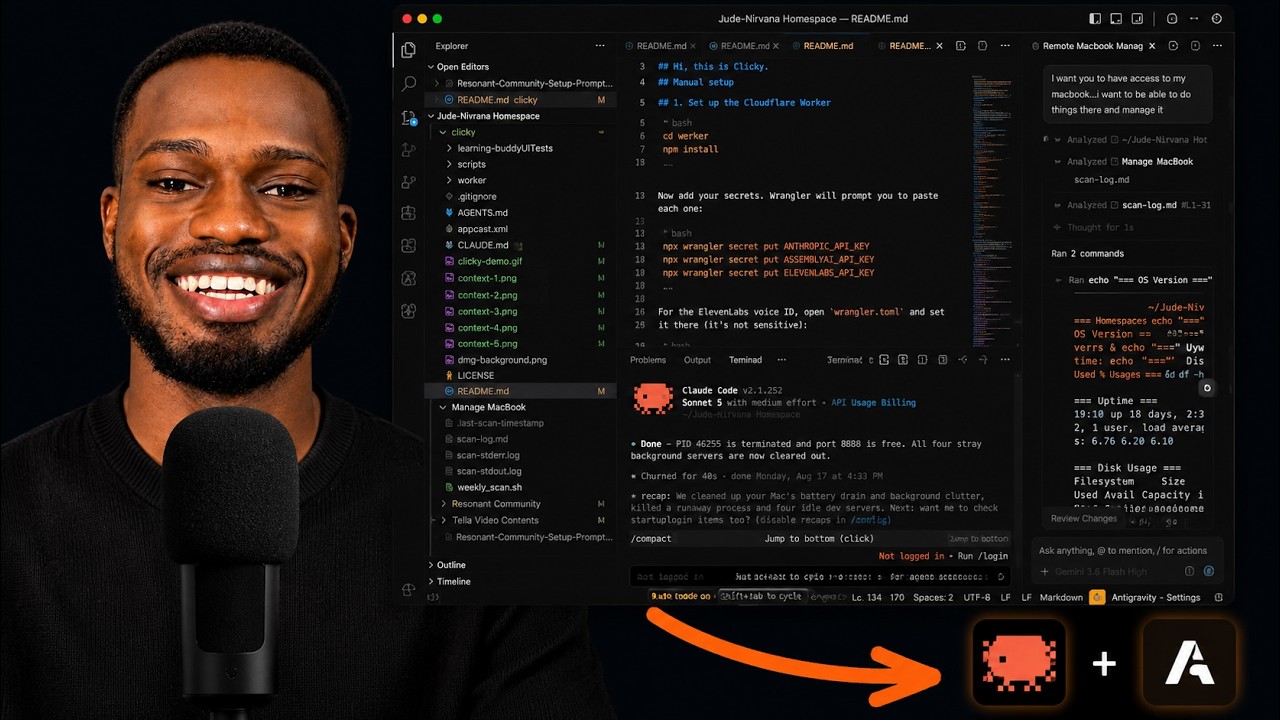
Task: Open editor tab bar more actions menu
Action: (1005, 46)
